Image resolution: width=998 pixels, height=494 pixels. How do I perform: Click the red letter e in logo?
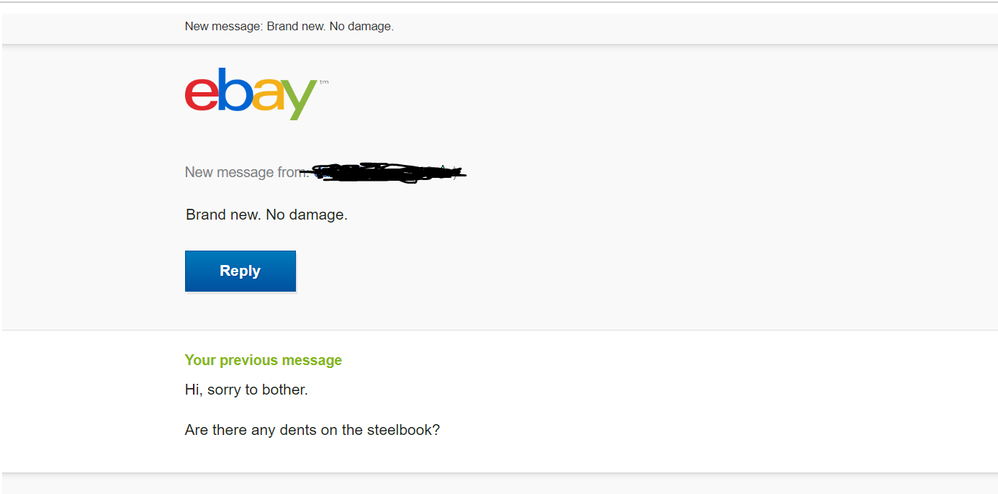coord(200,95)
